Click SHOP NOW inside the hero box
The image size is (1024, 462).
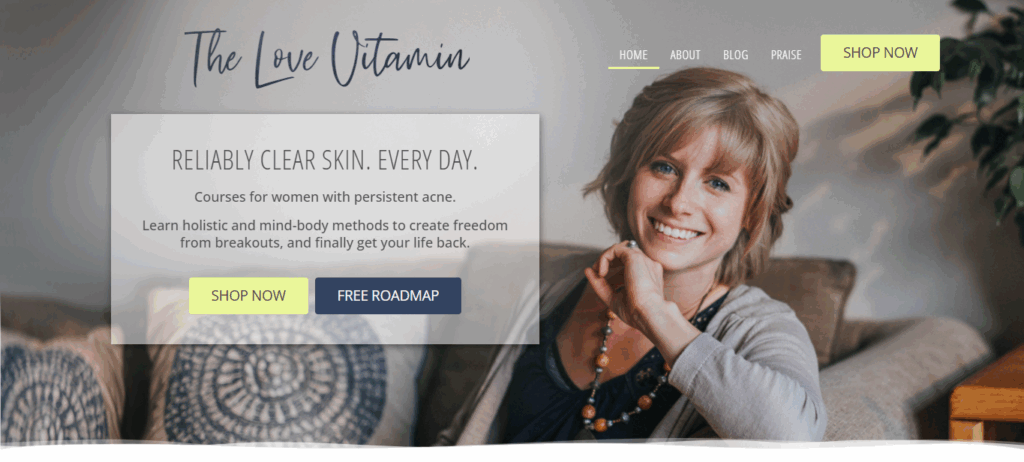point(248,295)
